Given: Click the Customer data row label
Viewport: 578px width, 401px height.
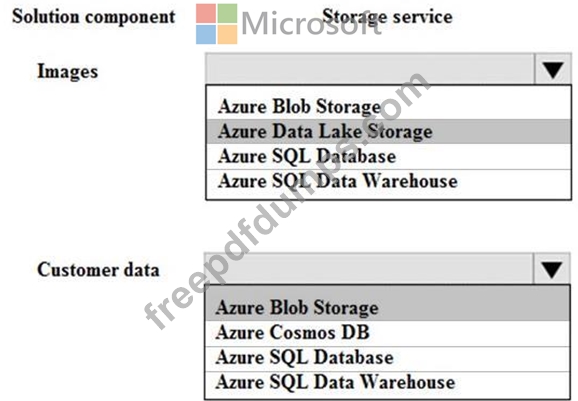Looking at the screenshot, I should point(98,269).
